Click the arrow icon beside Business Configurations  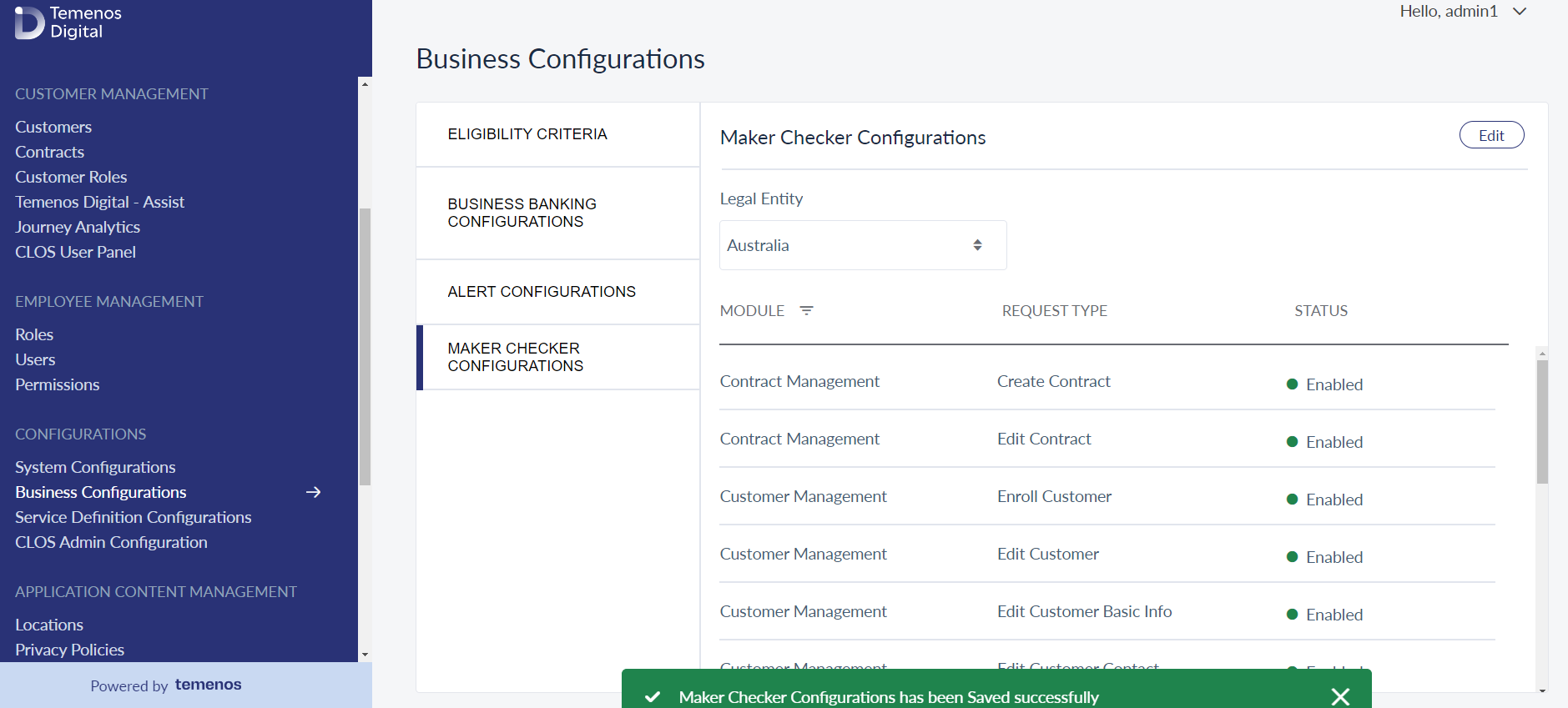click(x=314, y=492)
